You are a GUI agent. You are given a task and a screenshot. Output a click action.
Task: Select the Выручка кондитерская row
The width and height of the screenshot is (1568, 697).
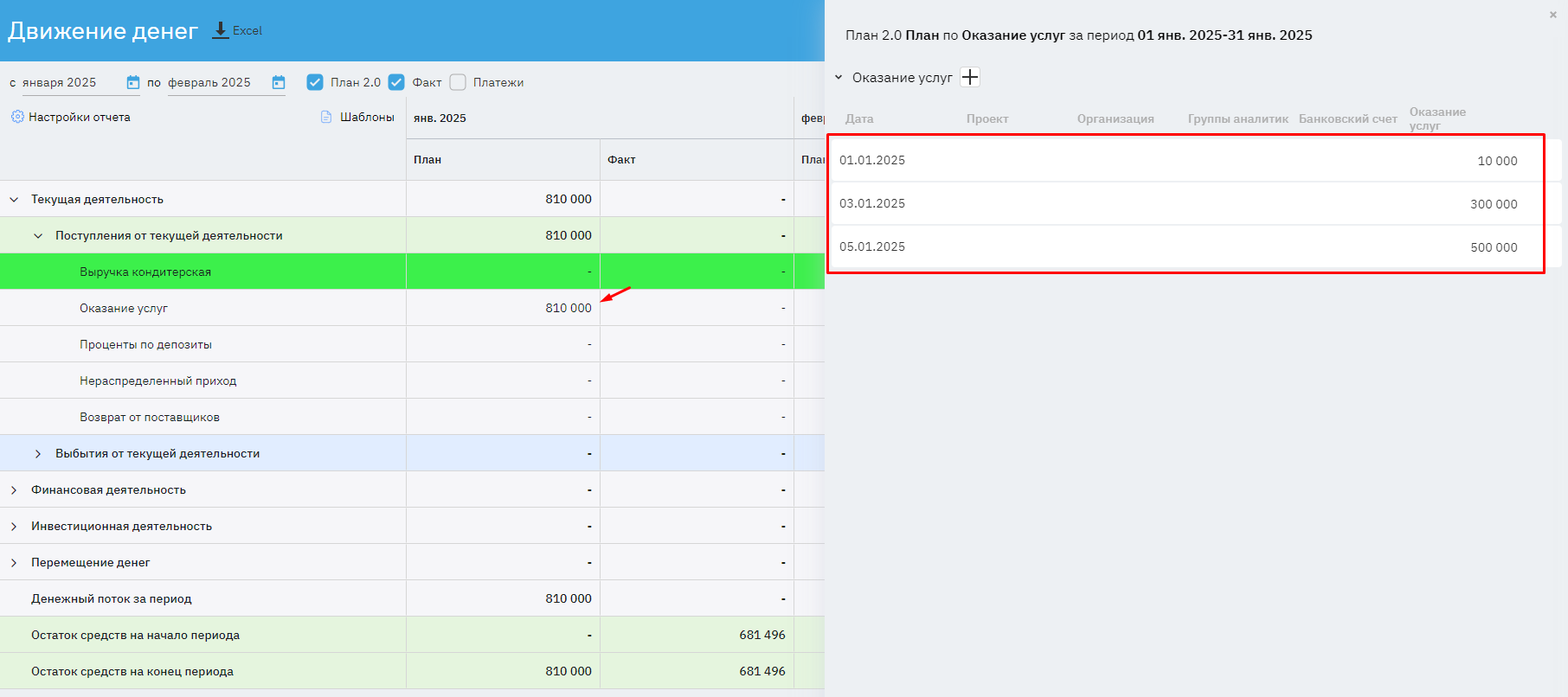[145, 272]
